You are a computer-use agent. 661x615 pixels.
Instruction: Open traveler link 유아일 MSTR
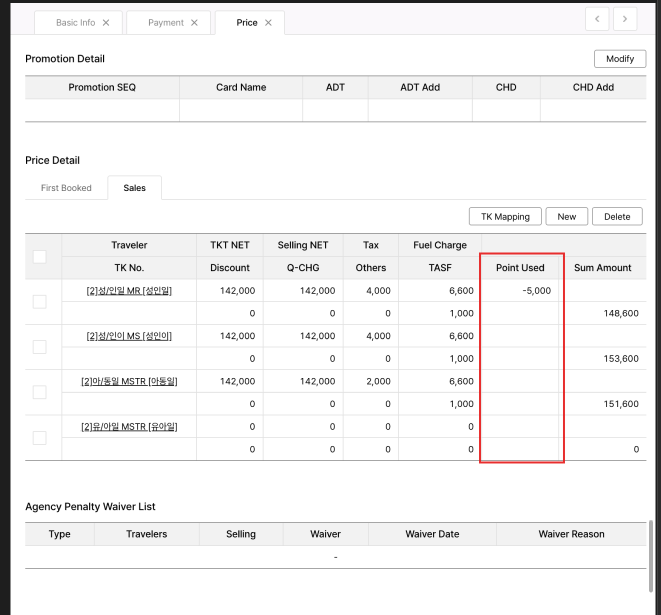pyautogui.click(x=129, y=427)
